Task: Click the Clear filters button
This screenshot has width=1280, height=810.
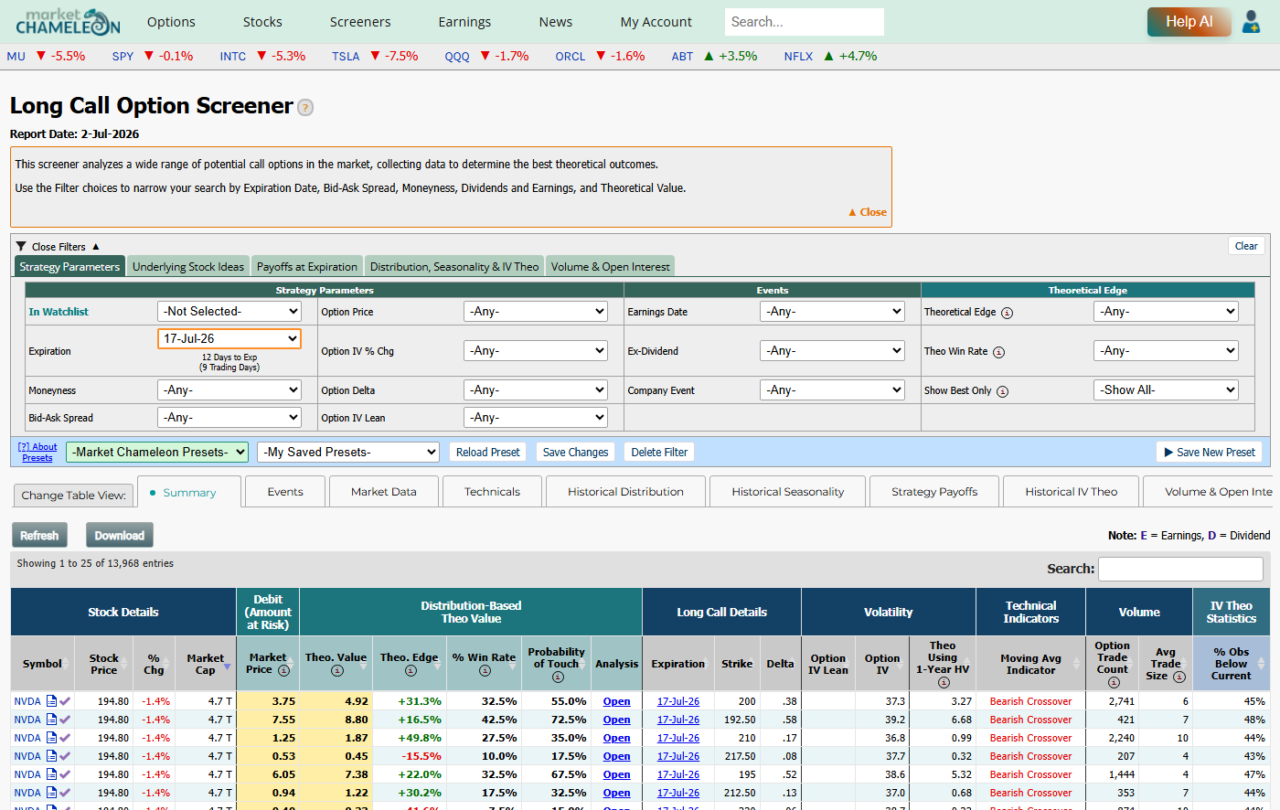Action: [x=1246, y=246]
